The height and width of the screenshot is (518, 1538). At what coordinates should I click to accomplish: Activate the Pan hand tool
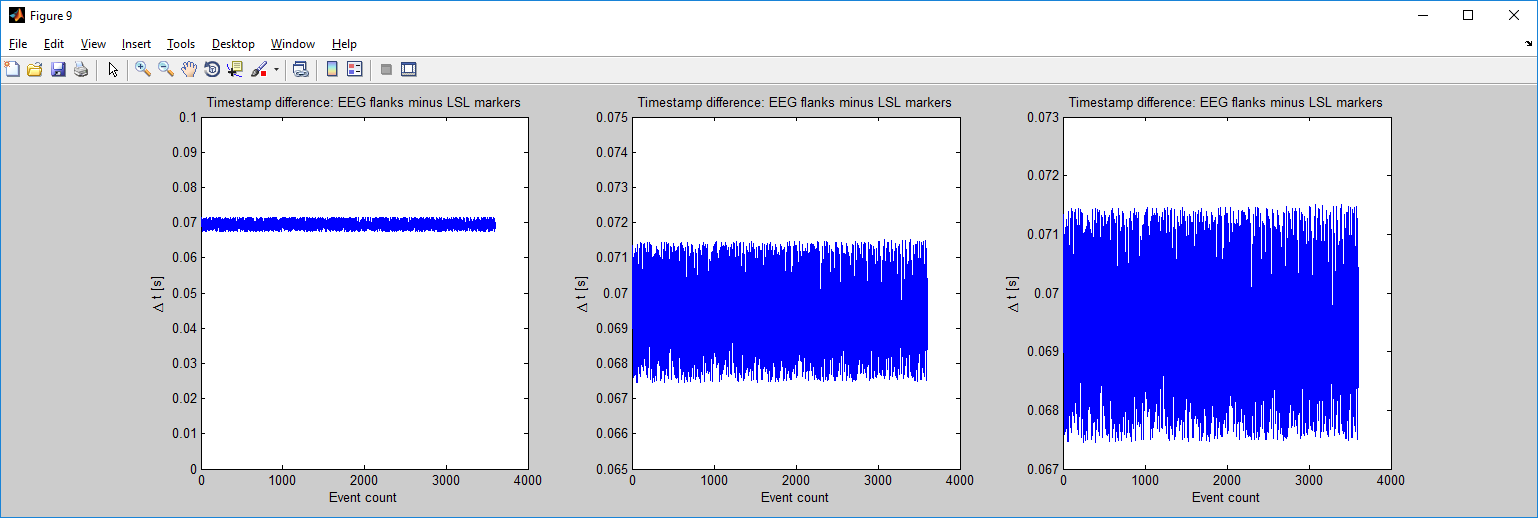point(189,69)
